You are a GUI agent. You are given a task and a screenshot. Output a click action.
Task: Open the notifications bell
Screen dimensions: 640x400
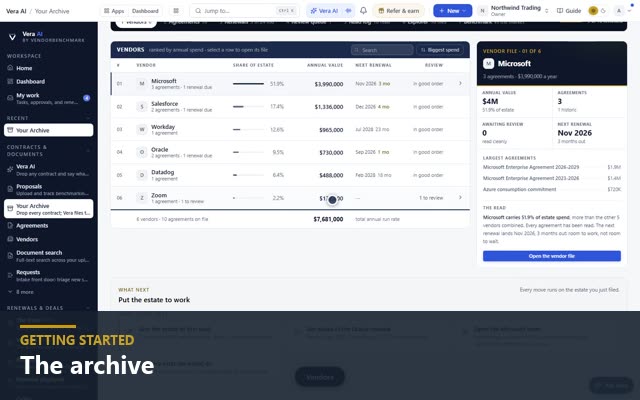point(363,11)
